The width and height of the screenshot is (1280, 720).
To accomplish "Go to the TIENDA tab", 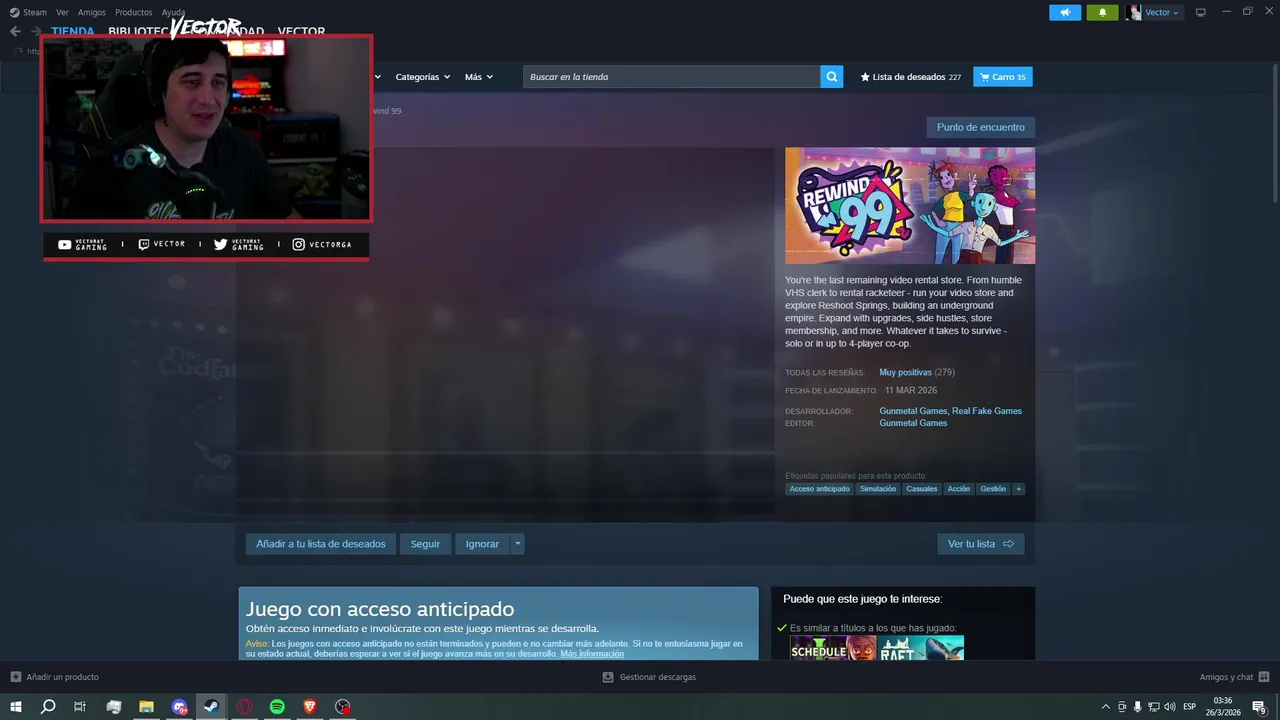I will click(x=73, y=31).
